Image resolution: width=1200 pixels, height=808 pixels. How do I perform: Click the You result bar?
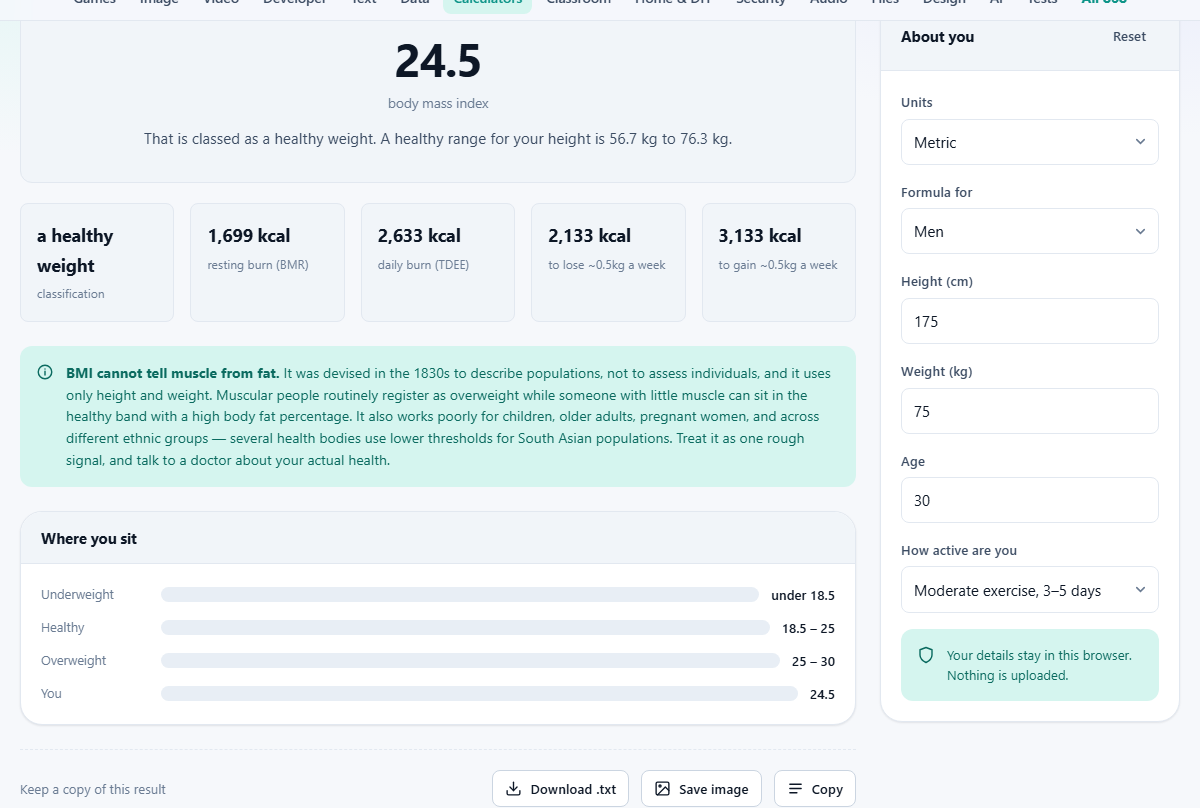tap(479, 694)
